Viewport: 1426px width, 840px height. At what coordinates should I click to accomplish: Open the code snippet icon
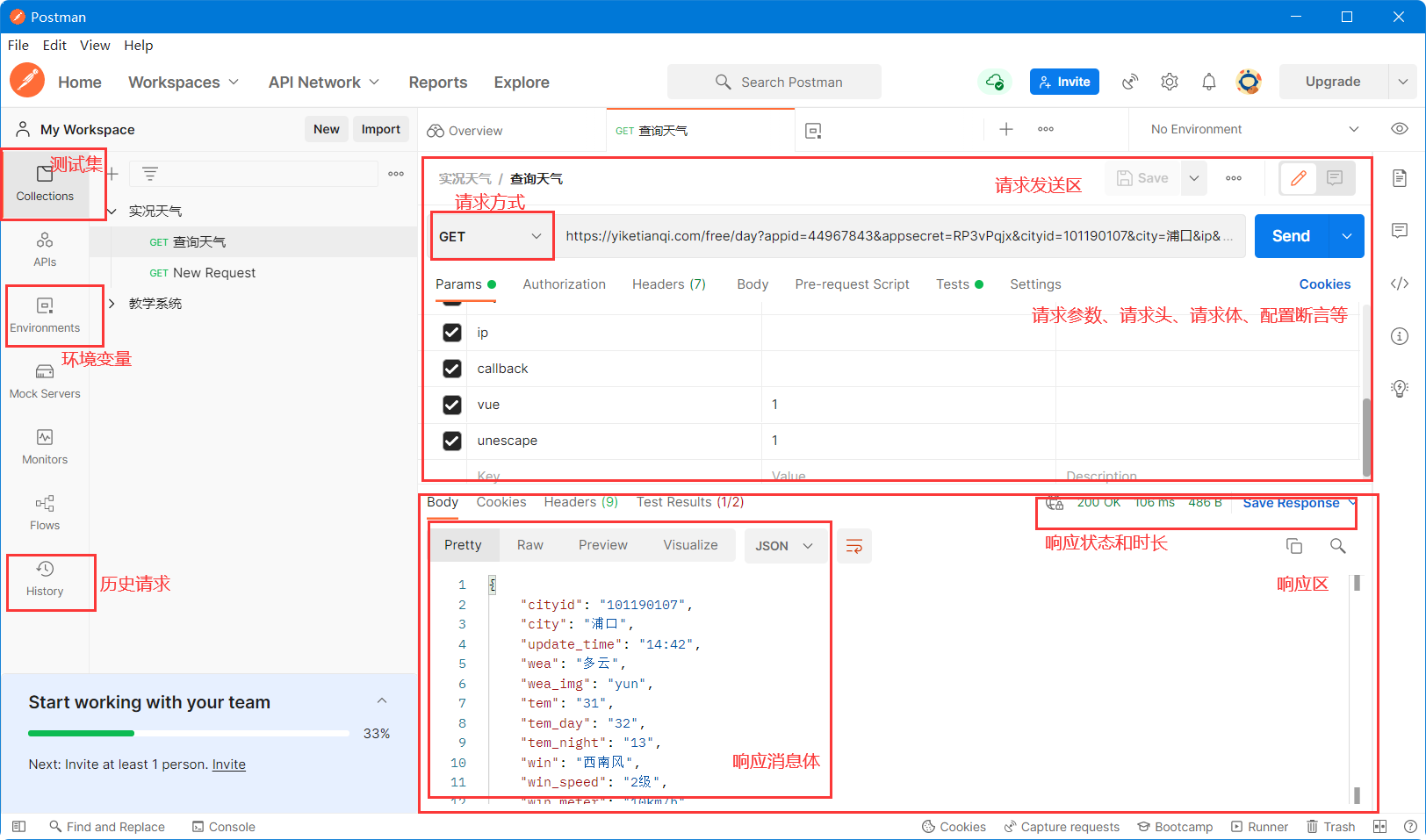point(1400,284)
